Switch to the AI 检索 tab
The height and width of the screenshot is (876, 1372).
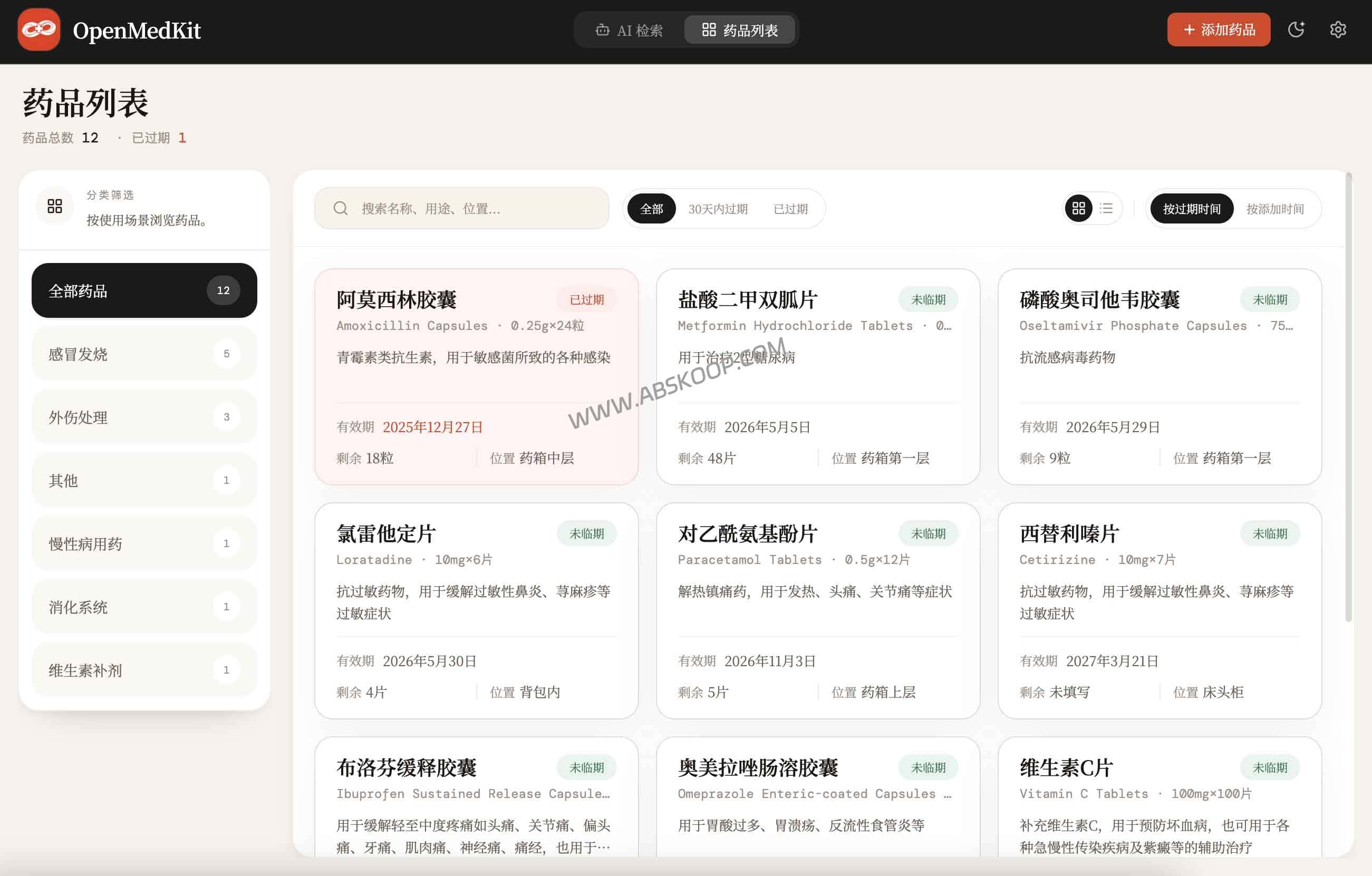tap(630, 30)
